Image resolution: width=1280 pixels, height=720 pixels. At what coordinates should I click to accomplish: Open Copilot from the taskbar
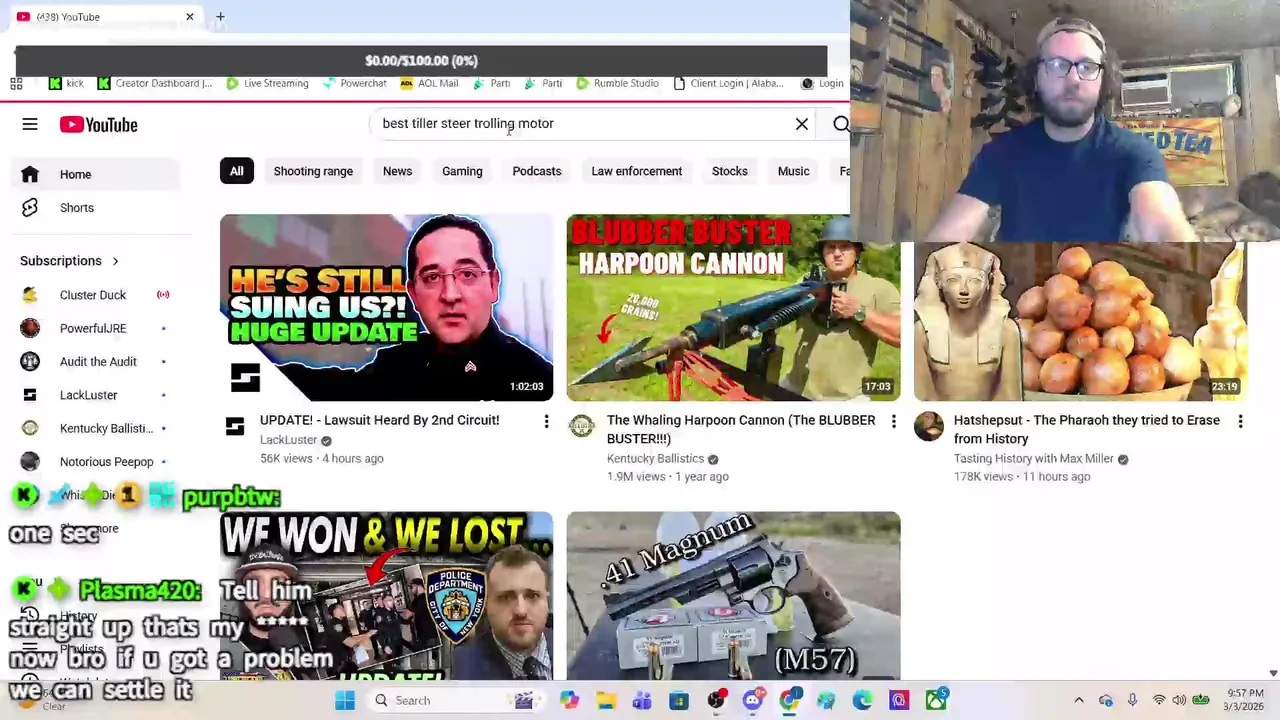pyautogui.click(x=569, y=701)
